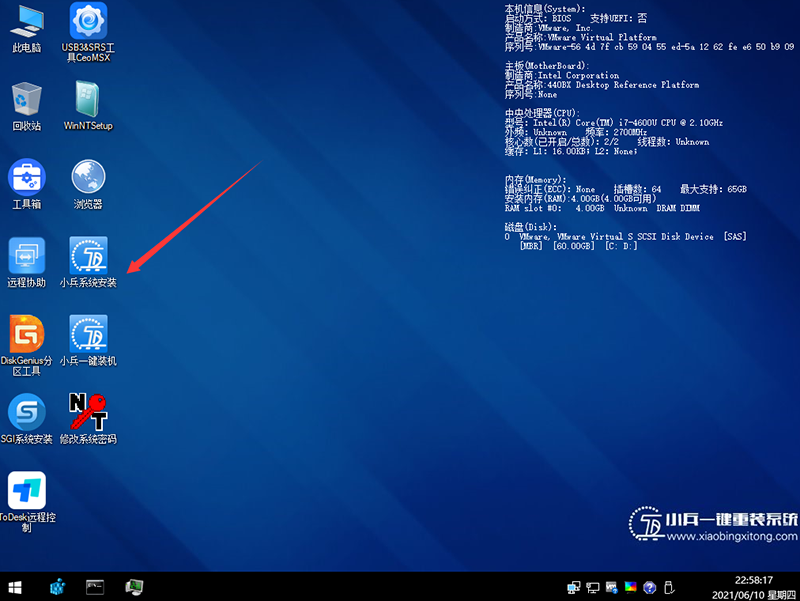This screenshot has width=800, height=601.
Task: Click the blue question mark tray icon
Action: 650,586
